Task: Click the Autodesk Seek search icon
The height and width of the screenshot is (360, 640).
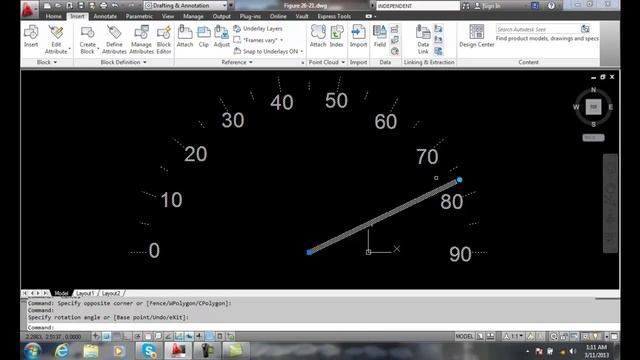Action: [x=585, y=29]
